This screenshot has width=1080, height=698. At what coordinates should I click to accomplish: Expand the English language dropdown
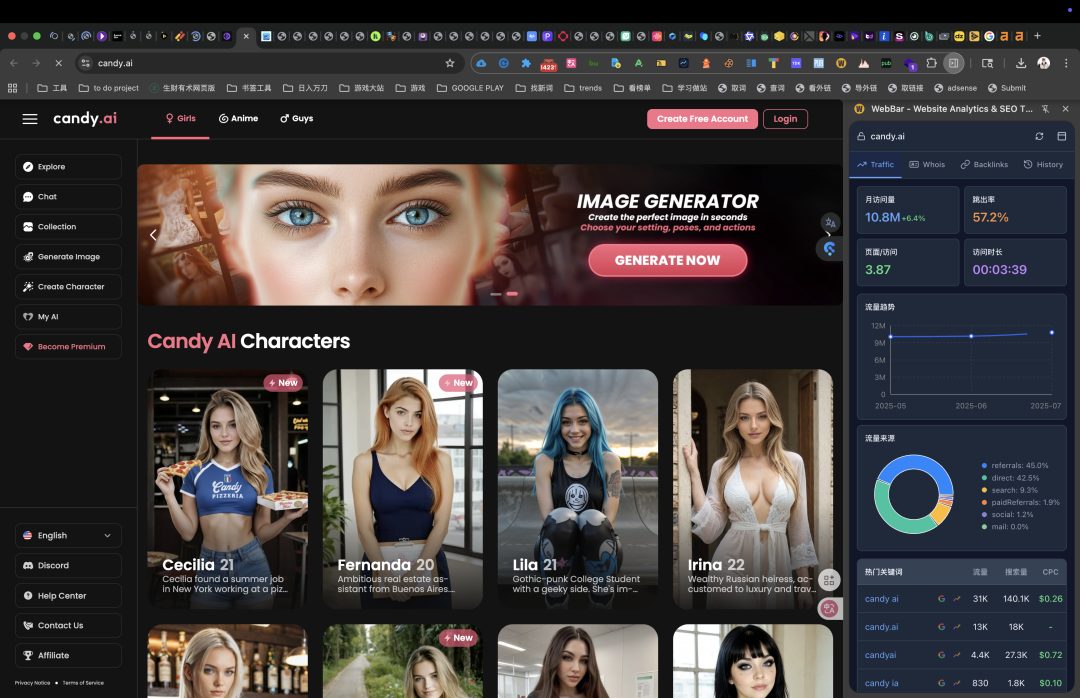click(x=68, y=536)
